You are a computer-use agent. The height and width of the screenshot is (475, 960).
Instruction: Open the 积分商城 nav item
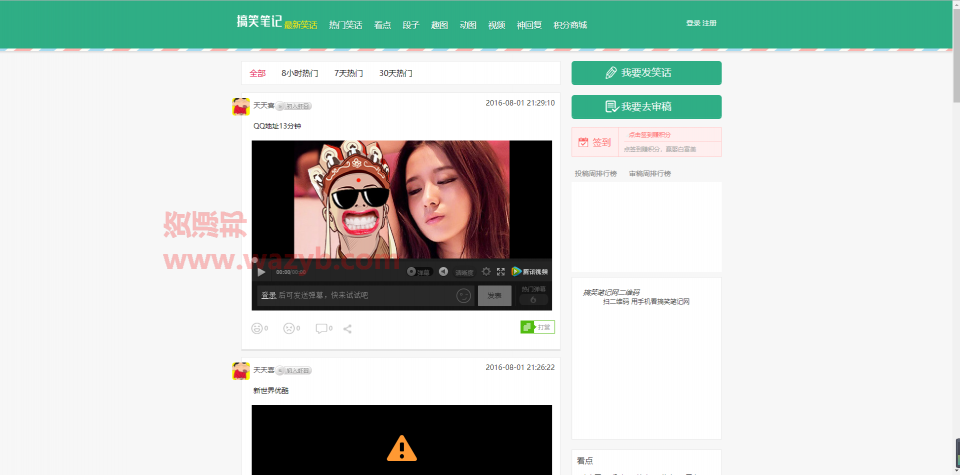(570, 25)
